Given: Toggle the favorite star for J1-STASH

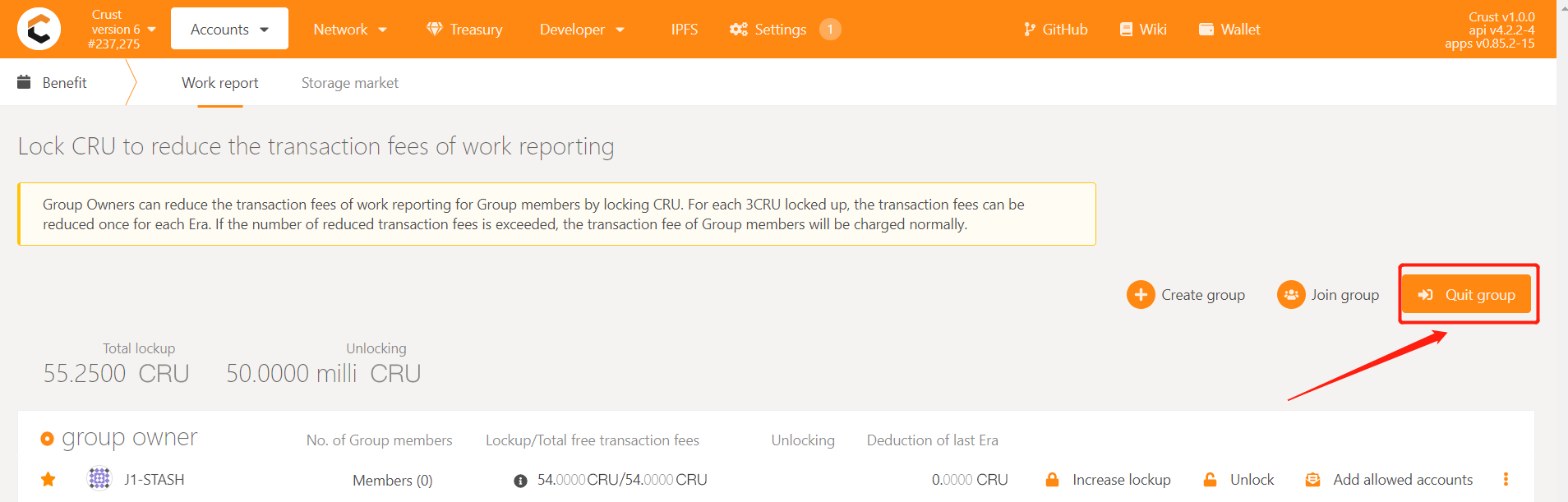Looking at the screenshot, I should (x=48, y=479).
